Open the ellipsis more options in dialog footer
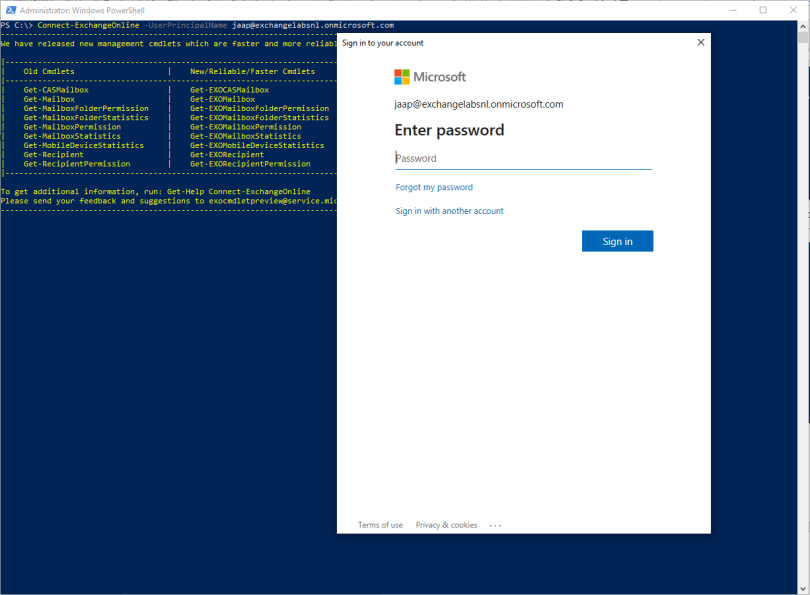 495,525
